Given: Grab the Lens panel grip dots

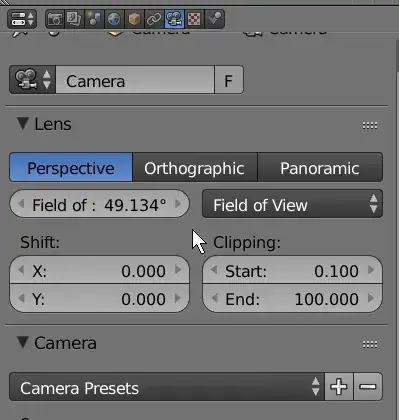Looking at the screenshot, I should [370, 126].
